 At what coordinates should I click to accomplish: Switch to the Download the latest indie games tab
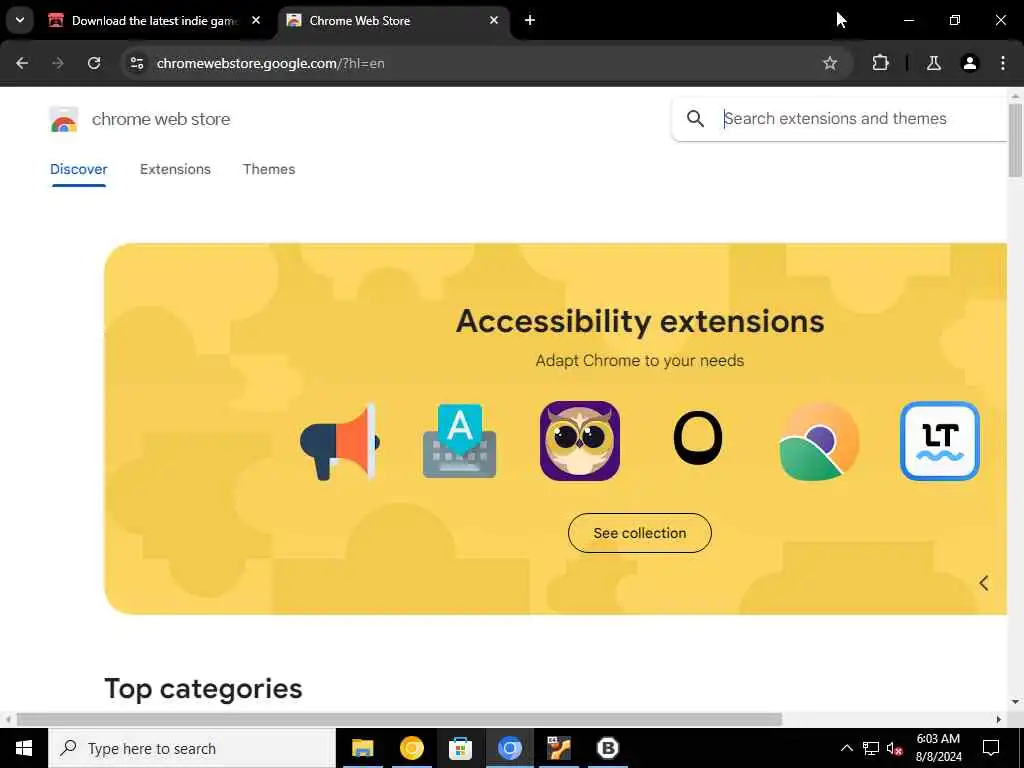click(155, 21)
